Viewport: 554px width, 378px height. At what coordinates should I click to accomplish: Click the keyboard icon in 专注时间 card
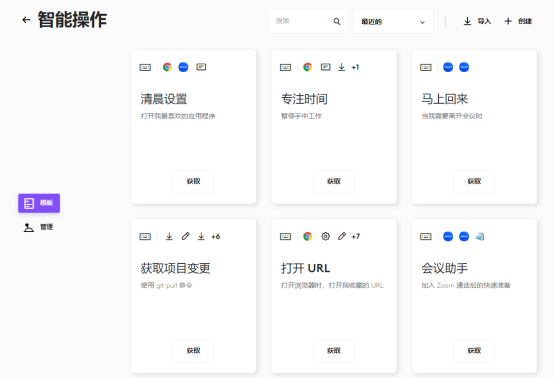[285, 67]
